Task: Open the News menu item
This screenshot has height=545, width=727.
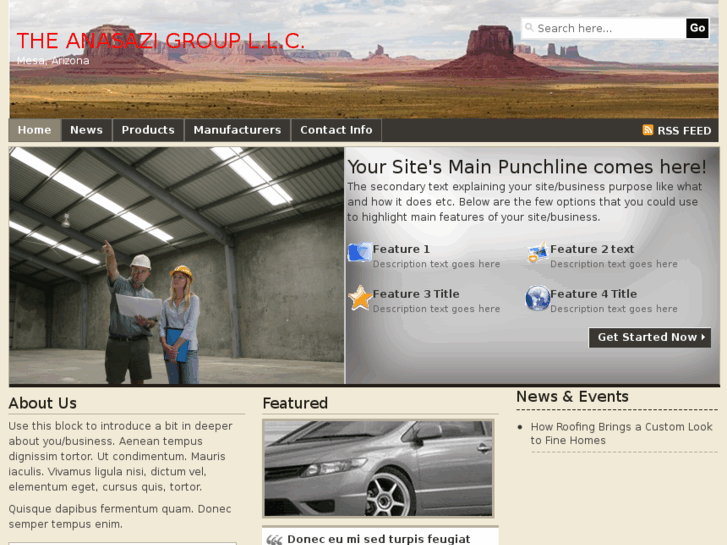Action: [87, 130]
